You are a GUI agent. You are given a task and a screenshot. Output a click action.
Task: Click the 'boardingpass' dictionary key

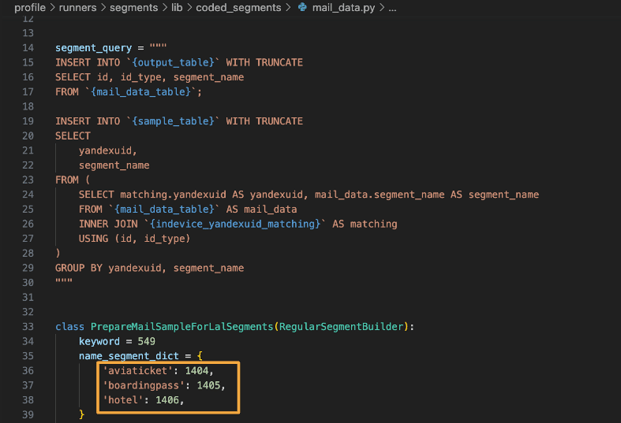tap(143, 385)
